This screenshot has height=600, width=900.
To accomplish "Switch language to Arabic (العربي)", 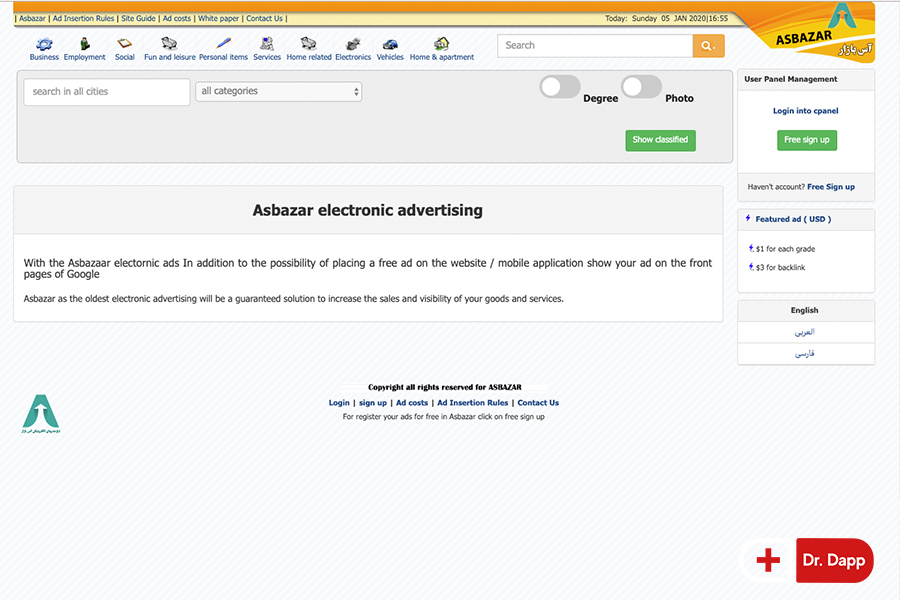I will tap(805, 332).
